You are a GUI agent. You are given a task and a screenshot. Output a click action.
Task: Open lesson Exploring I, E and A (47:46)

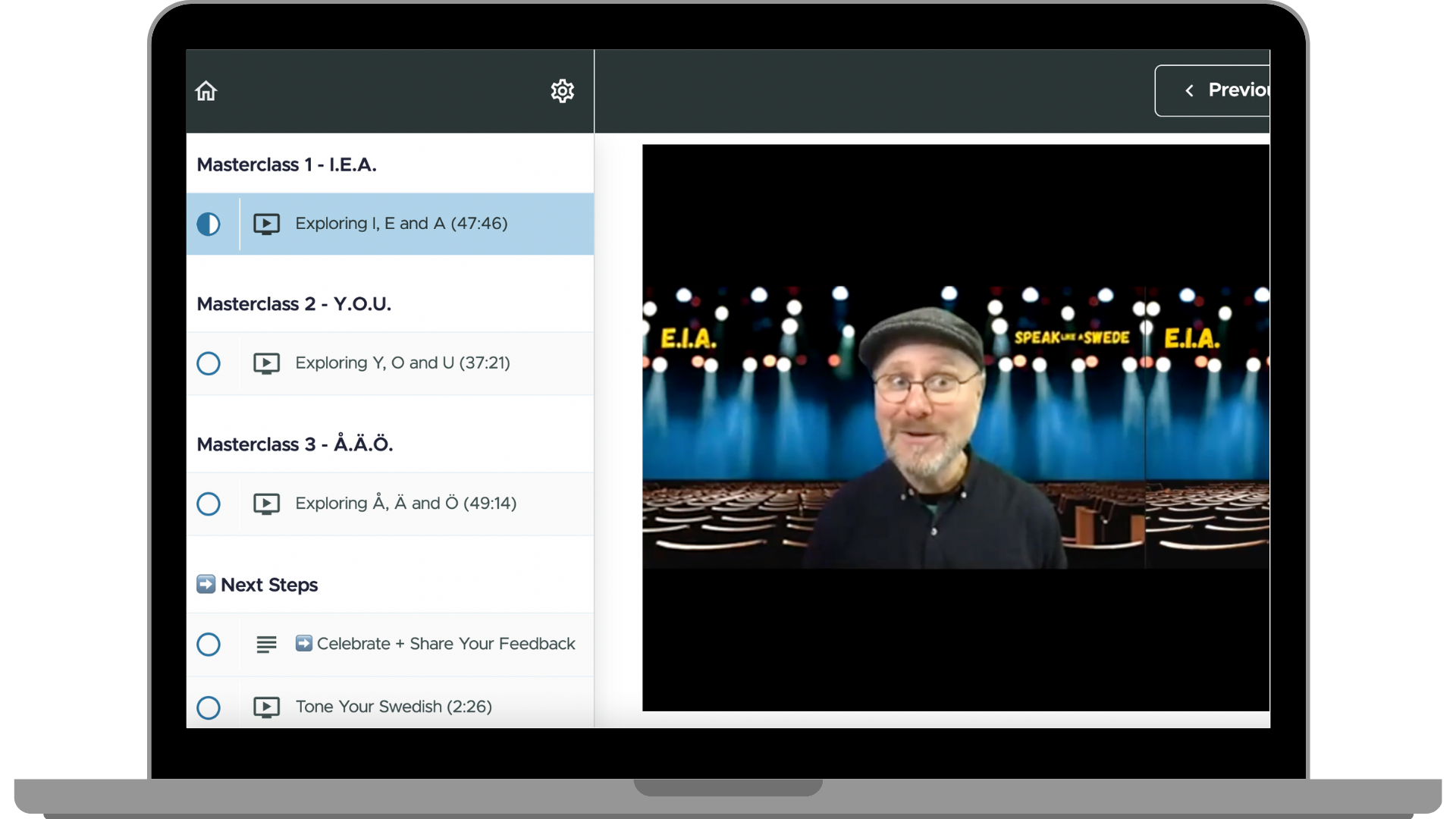point(390,224)
